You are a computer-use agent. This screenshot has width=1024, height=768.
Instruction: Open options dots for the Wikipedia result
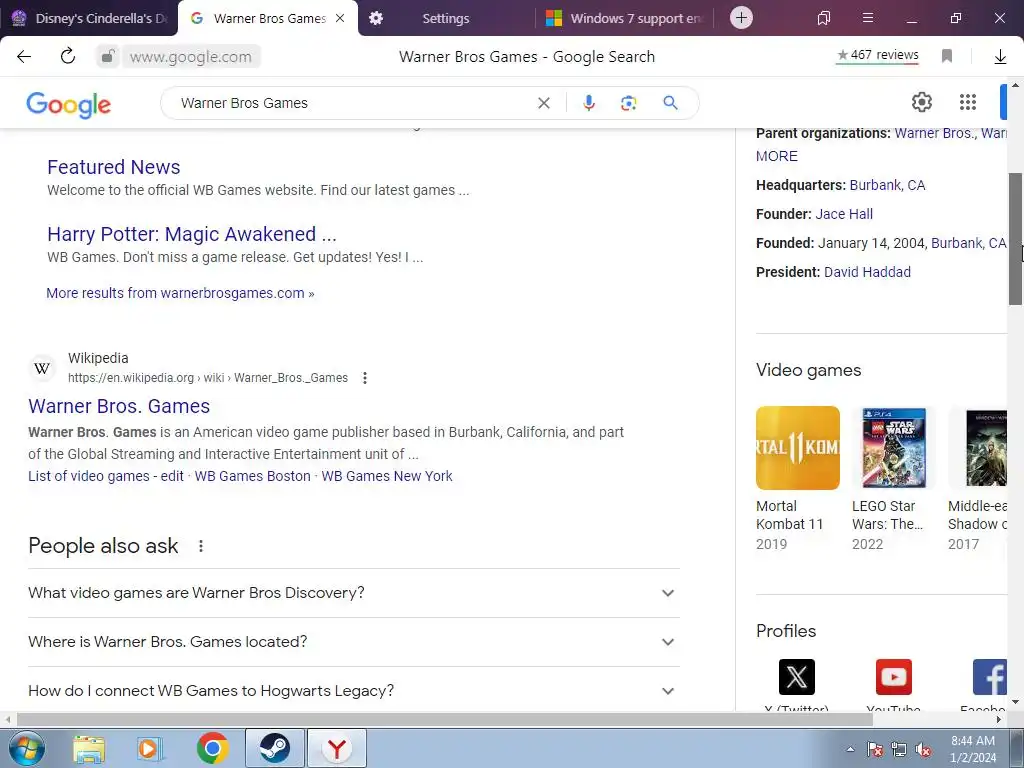(365, 377)
